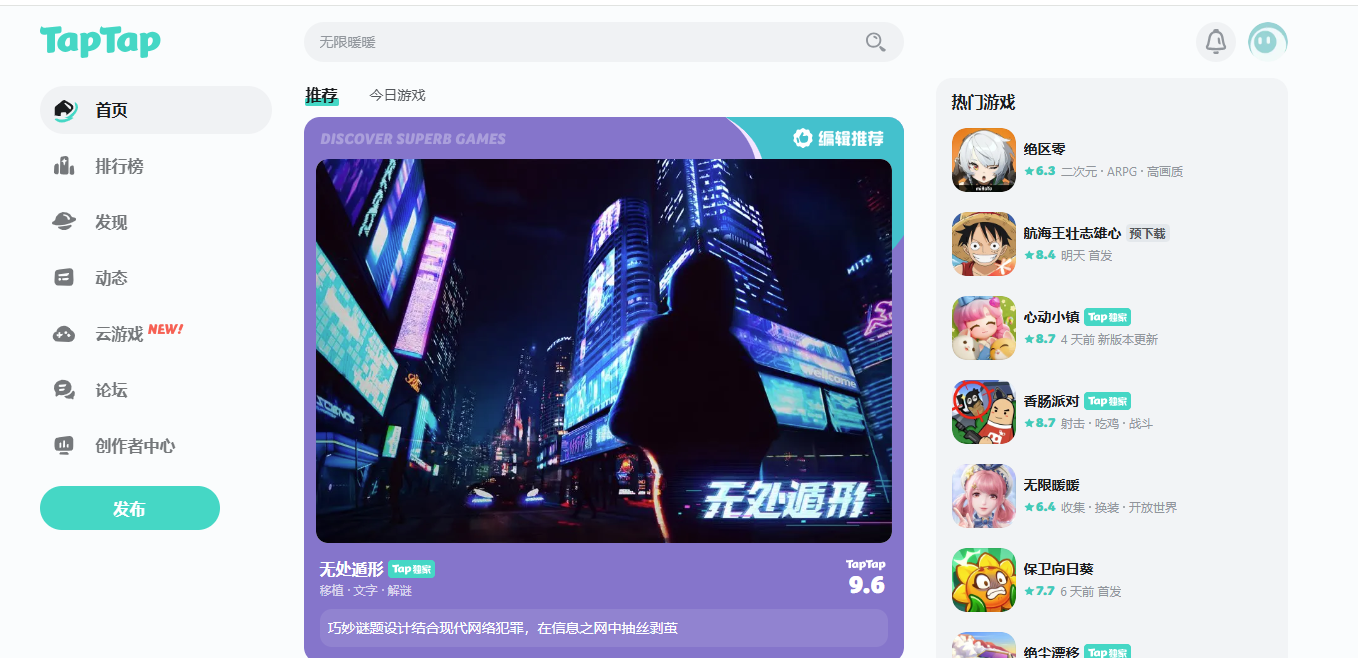This screenshot has width=1358, height=658.
Task: Click the chat bubble icon beside 论坛
Action: pos(64,390)
